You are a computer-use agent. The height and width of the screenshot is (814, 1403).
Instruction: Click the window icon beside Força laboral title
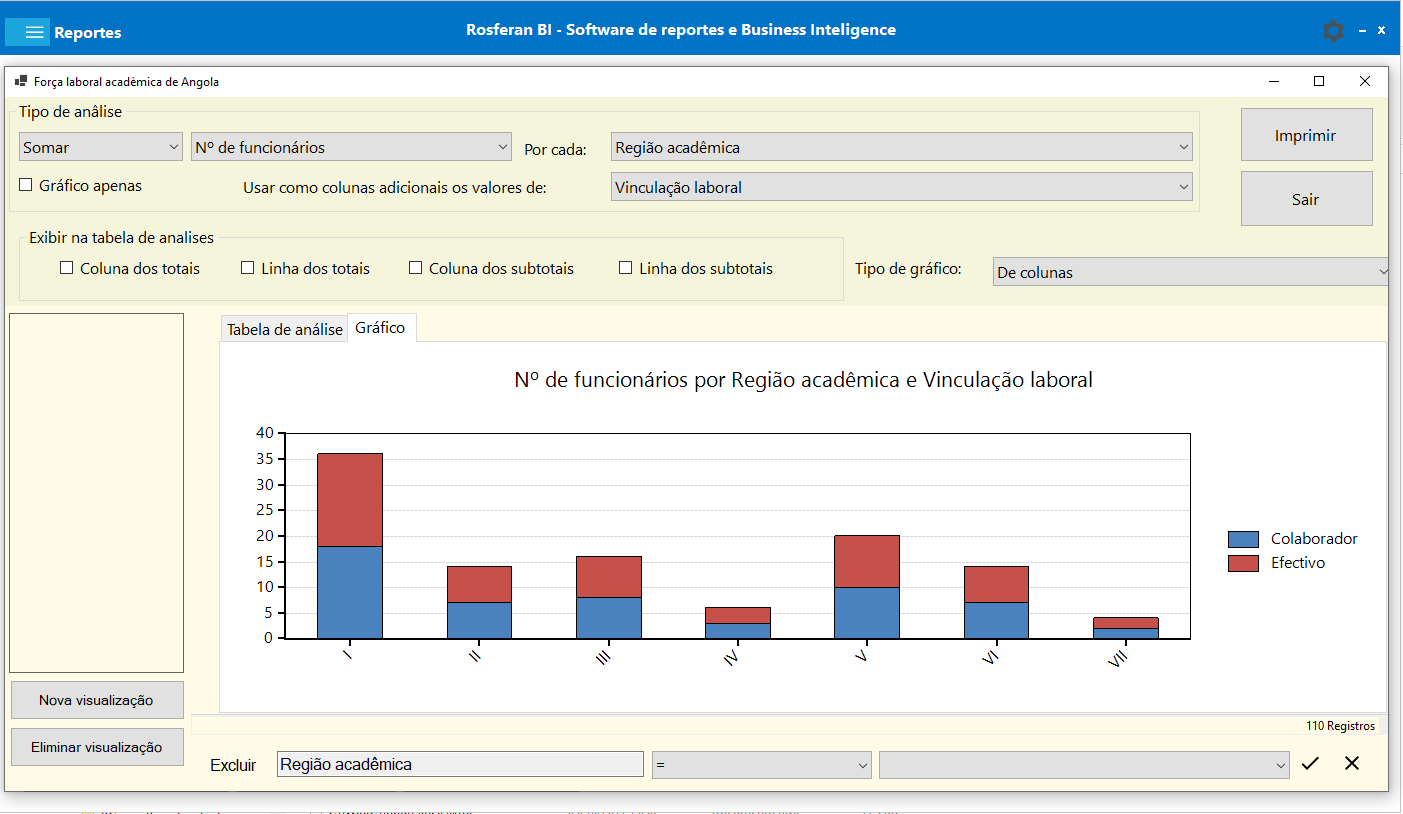20,81
